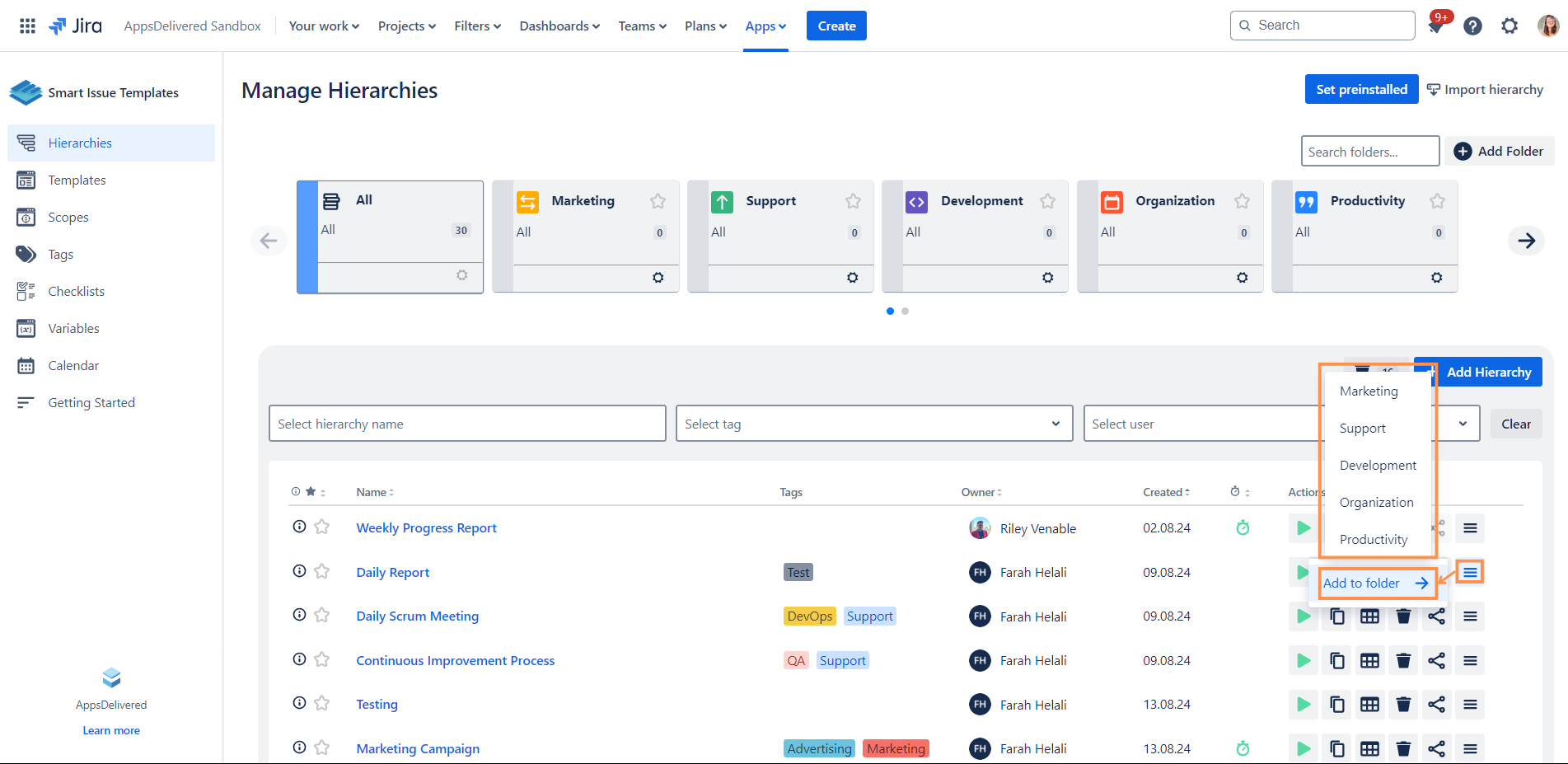The height and width of the screenshot is (764, 1568).
Task: Click the Select hierarchy name field
Action: (466, 424)
